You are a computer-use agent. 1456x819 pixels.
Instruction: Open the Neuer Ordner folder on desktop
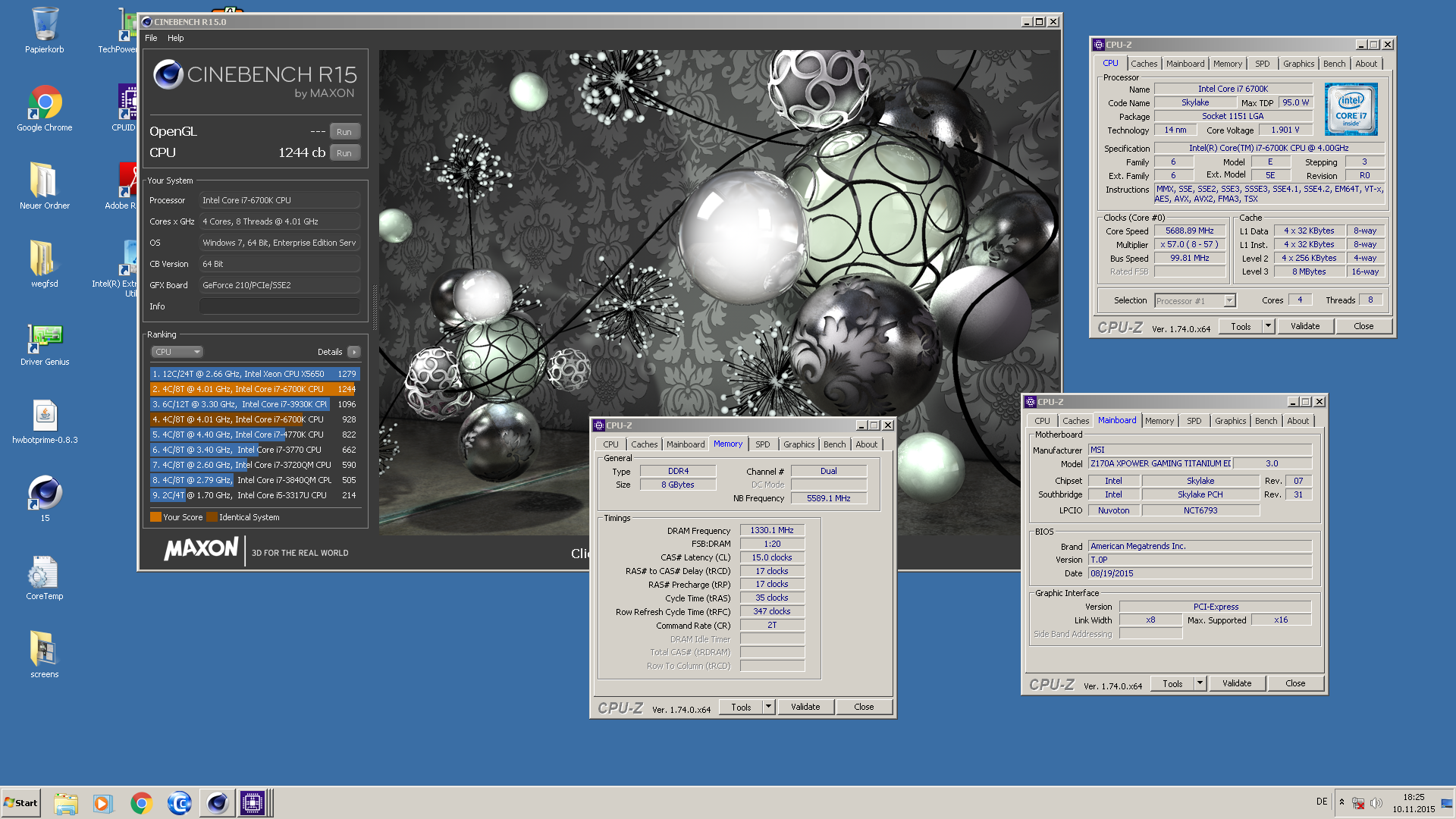coord(45,187)
